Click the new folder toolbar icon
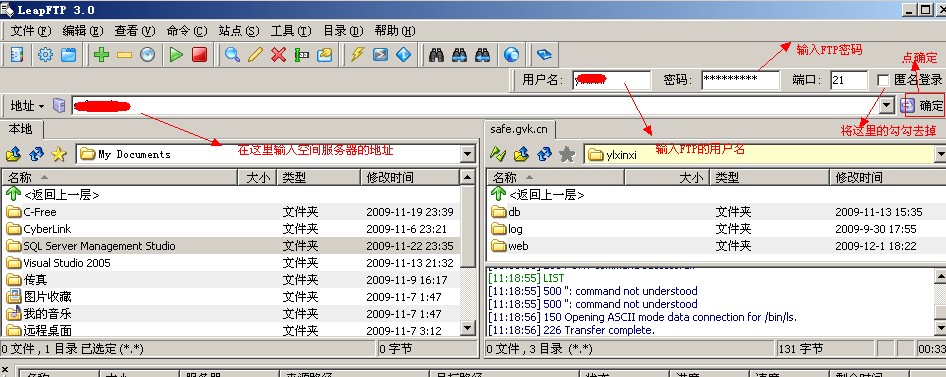Viewport: 946px width, 377px height. 325,55
